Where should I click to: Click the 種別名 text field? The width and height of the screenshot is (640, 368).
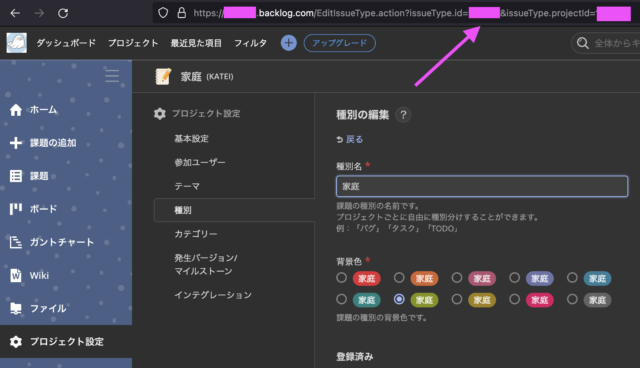(482, 186)
